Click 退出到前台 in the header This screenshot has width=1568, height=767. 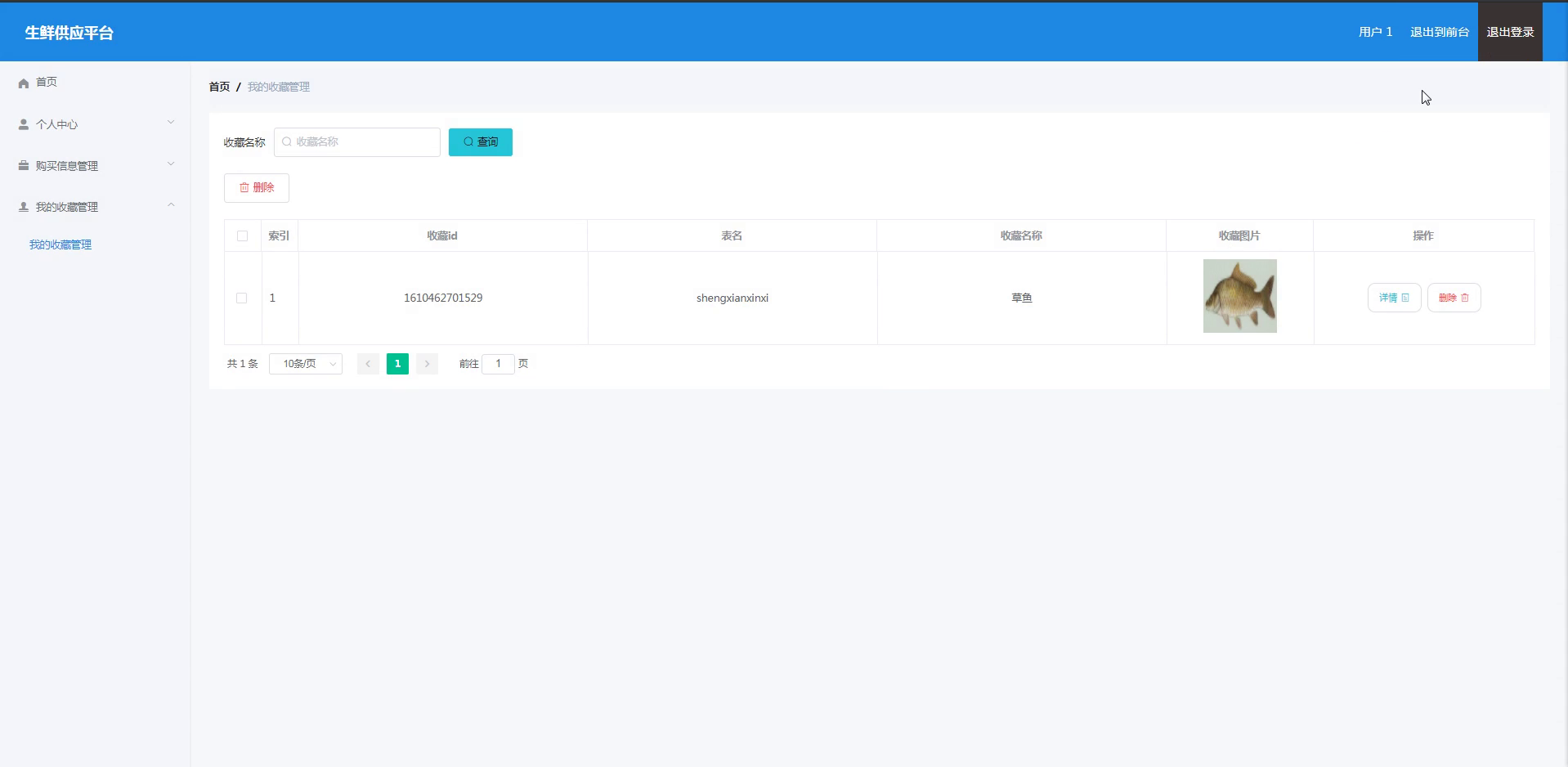coord(1440,32)
